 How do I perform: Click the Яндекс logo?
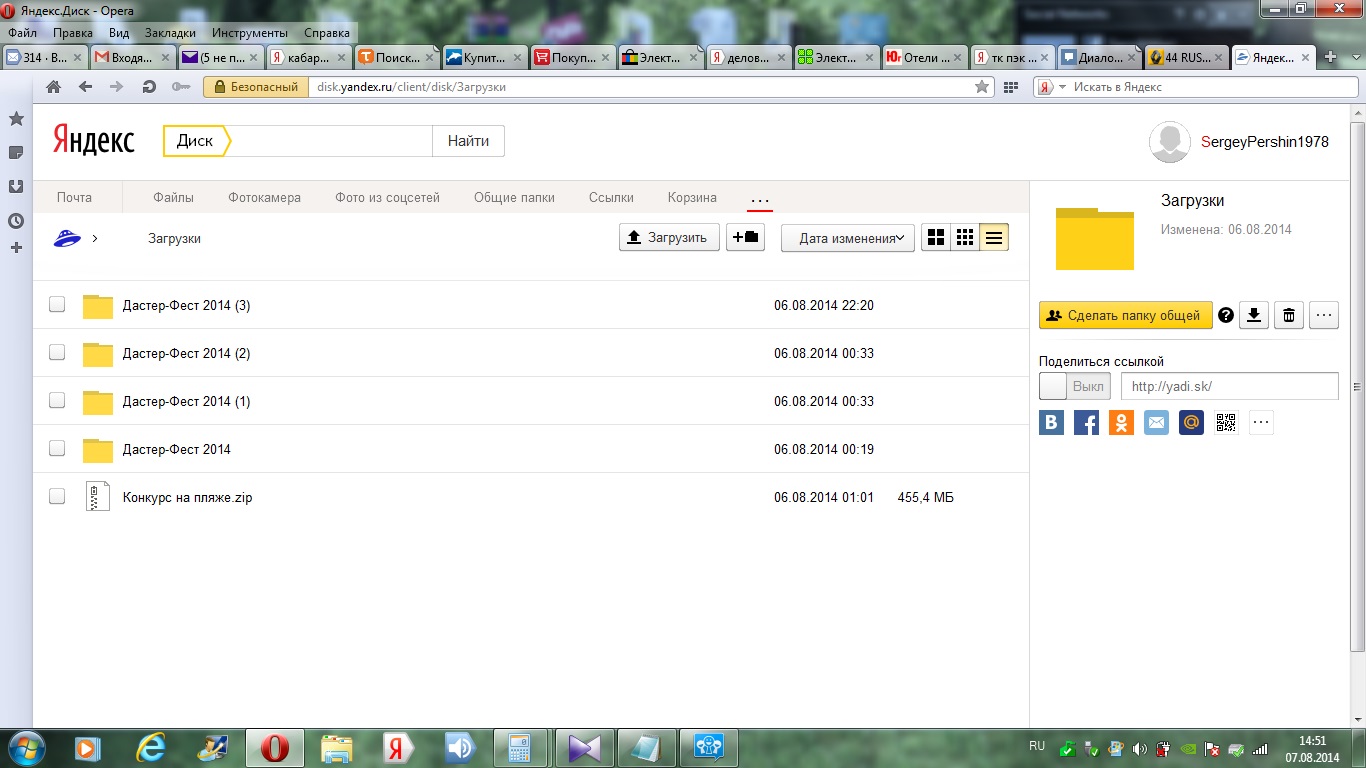tap(94, 141)
